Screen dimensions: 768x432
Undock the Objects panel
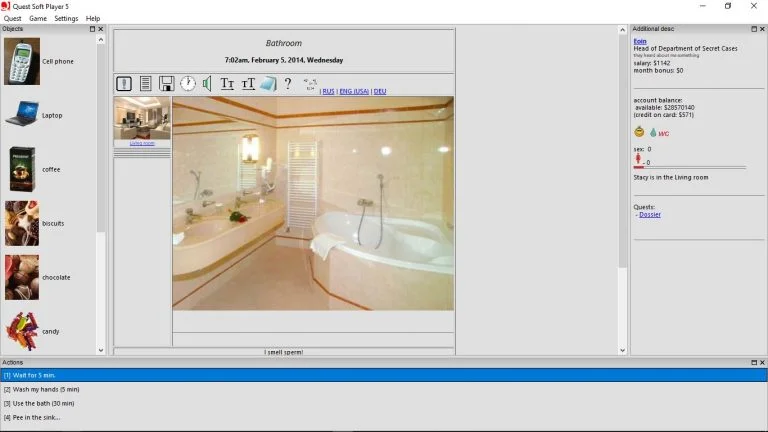pyautogui.click(x=92, y=29)
